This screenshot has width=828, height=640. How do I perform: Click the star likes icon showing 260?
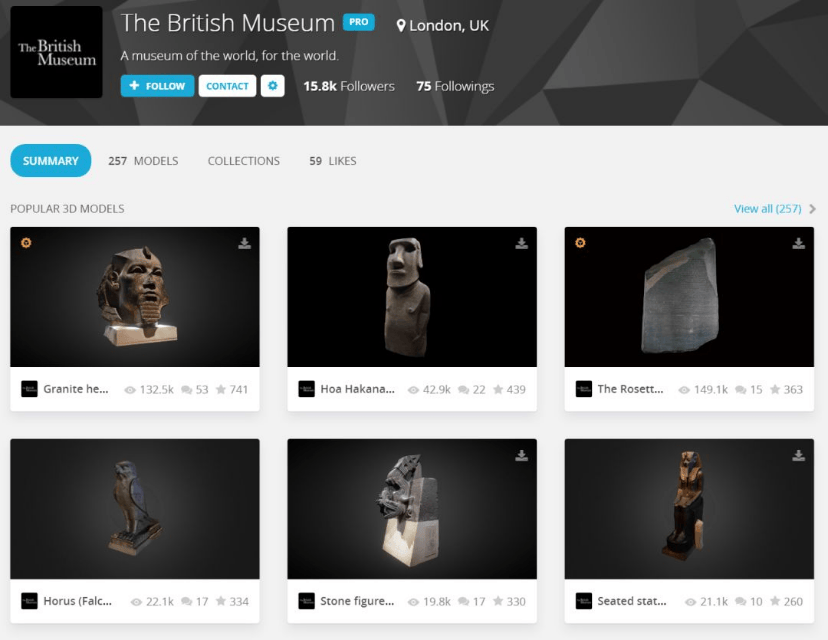[775, 601]
